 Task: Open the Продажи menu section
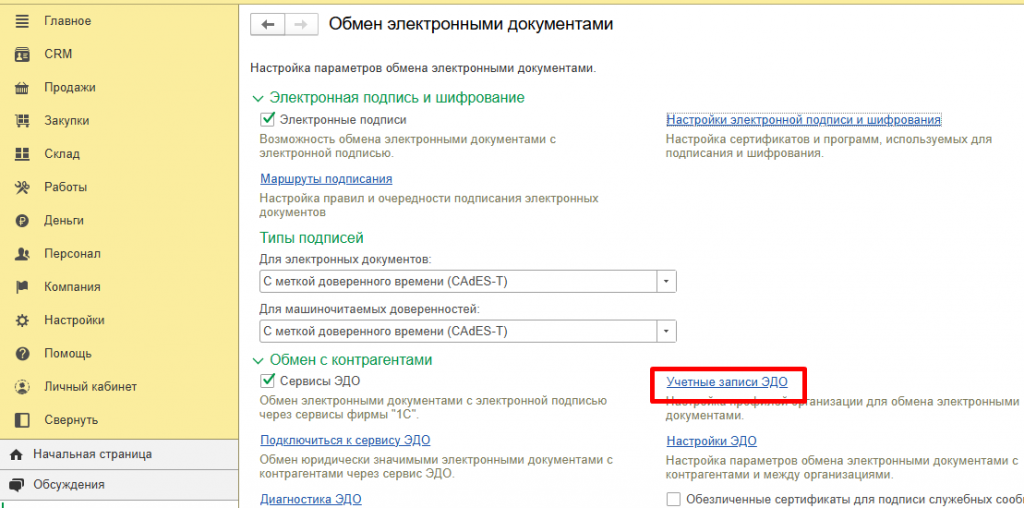[x=70, y=87]
